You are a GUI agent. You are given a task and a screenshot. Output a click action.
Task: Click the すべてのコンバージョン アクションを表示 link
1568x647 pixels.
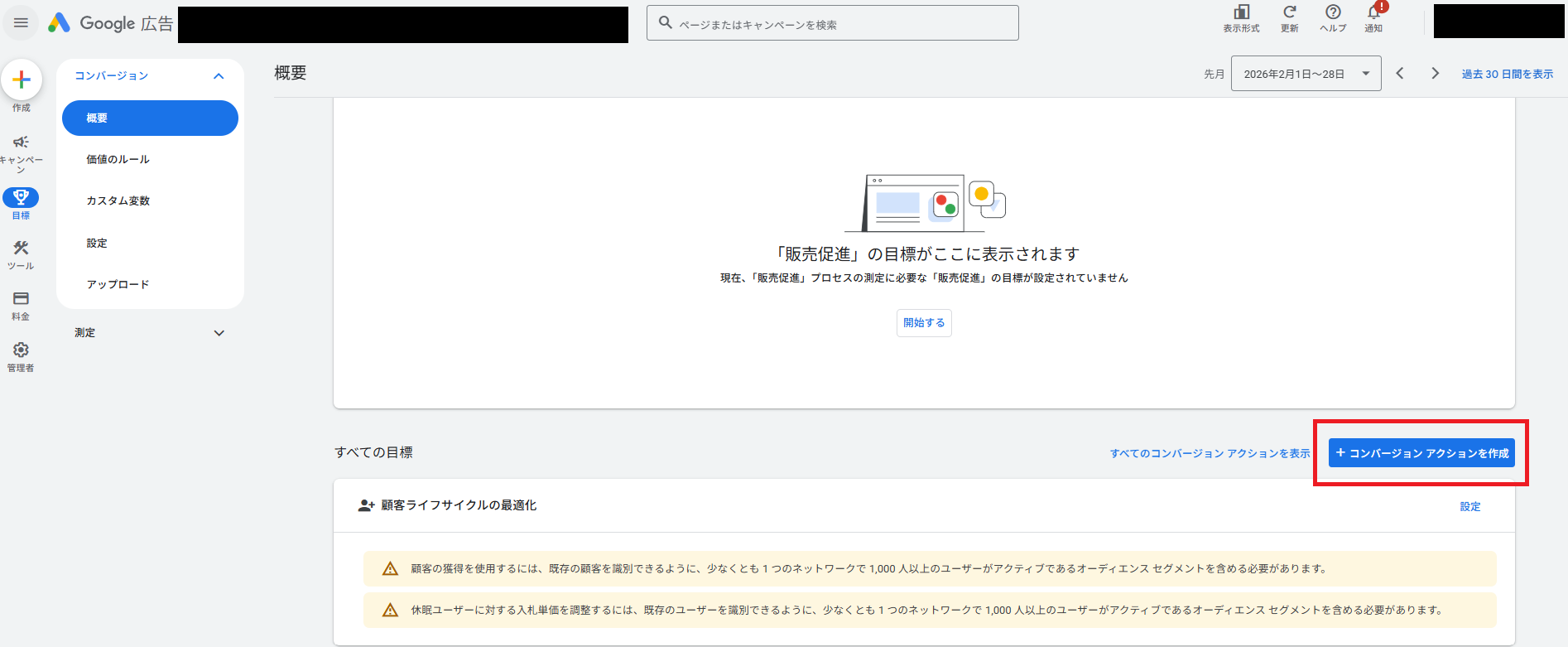pyautogui.click(x=1210, y=453)
